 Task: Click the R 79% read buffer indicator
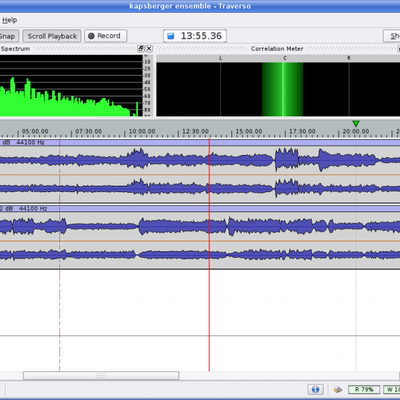364,389
